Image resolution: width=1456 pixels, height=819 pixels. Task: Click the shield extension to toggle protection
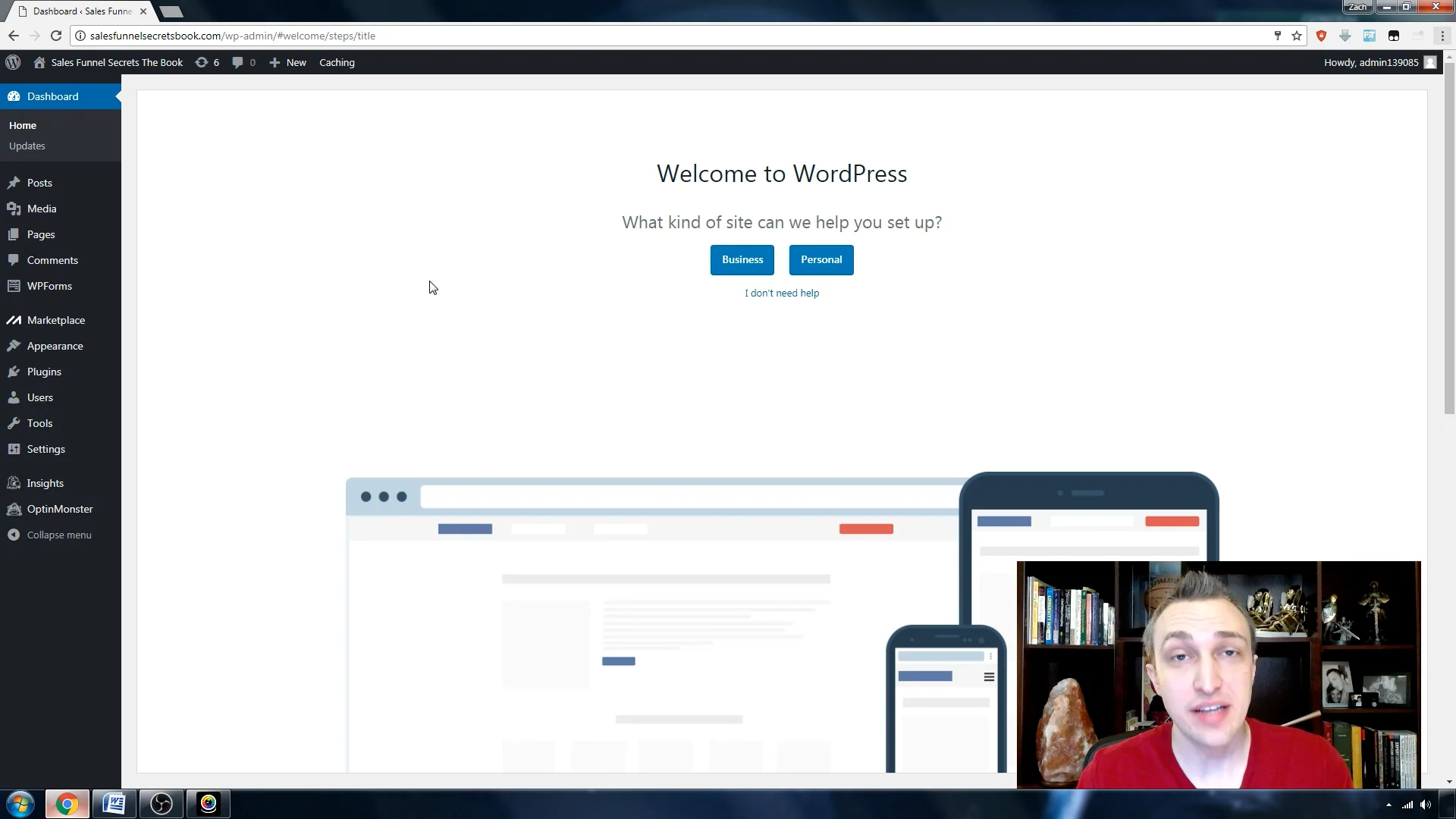1321,36
